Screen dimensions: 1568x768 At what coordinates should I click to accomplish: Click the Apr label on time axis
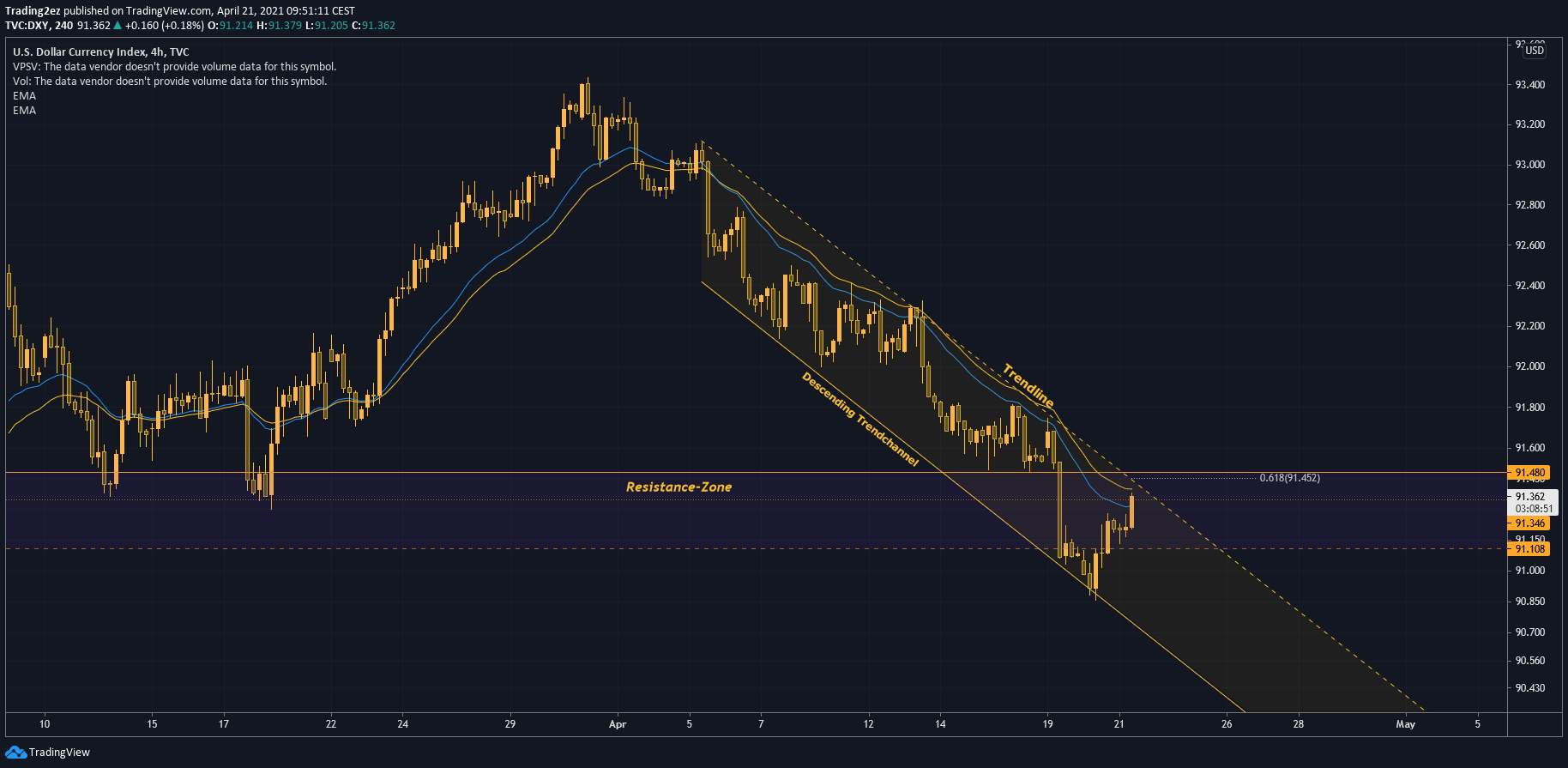(x=618, y=724)
